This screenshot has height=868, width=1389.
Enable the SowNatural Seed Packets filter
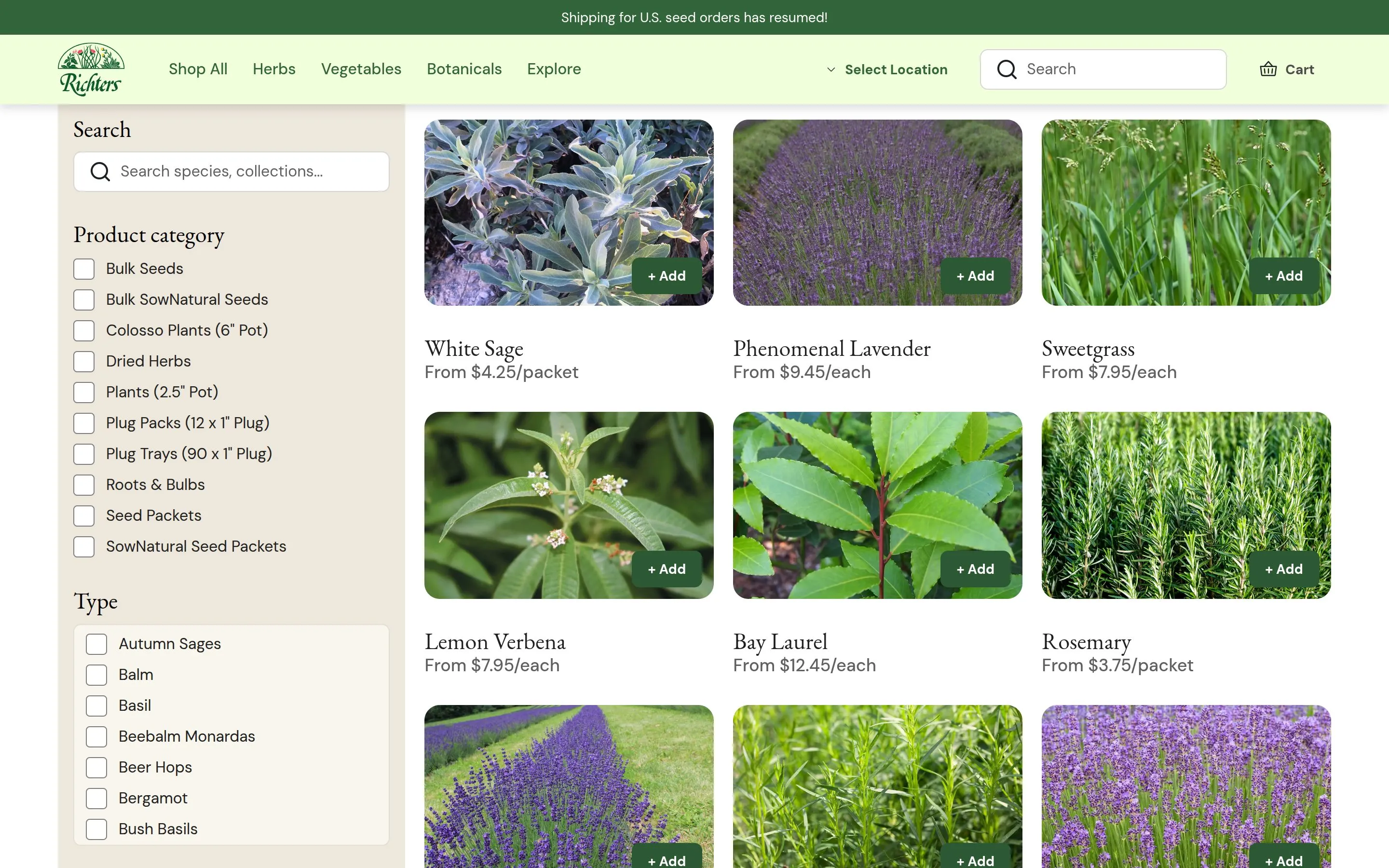pyautogui.click(x=84, y=547)
